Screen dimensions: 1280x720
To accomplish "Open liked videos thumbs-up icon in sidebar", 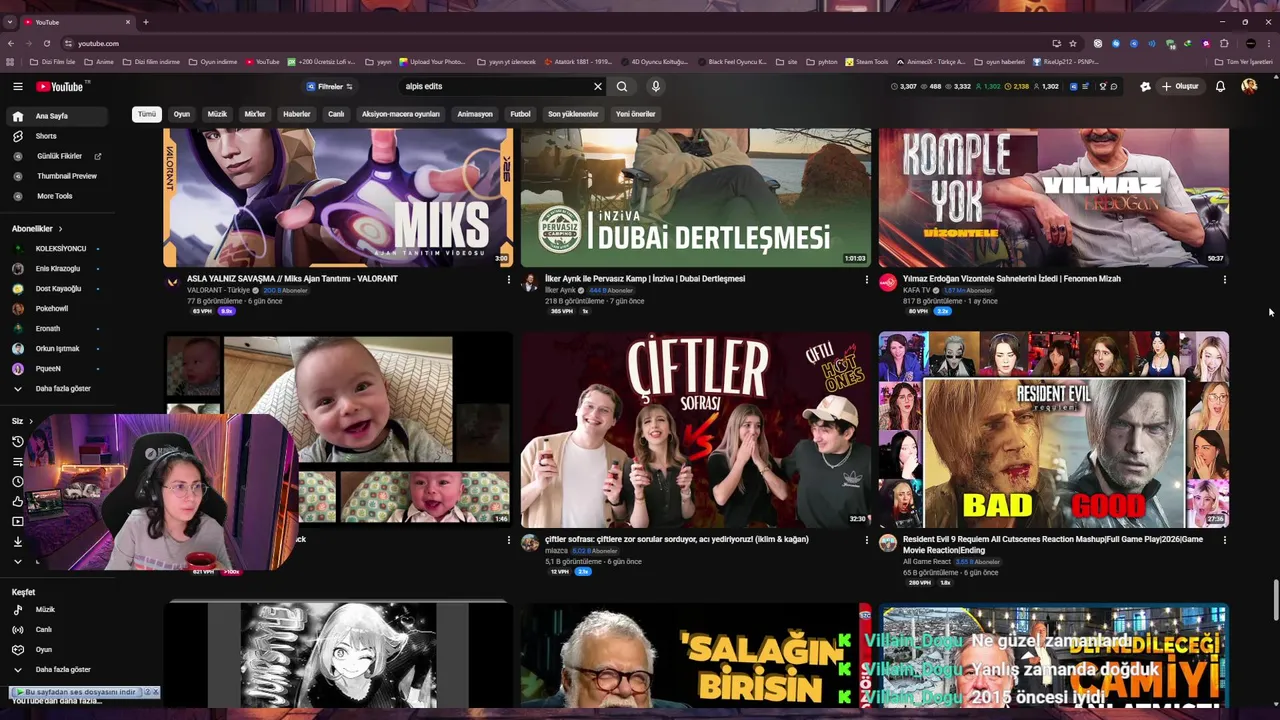I will [17, 502].
